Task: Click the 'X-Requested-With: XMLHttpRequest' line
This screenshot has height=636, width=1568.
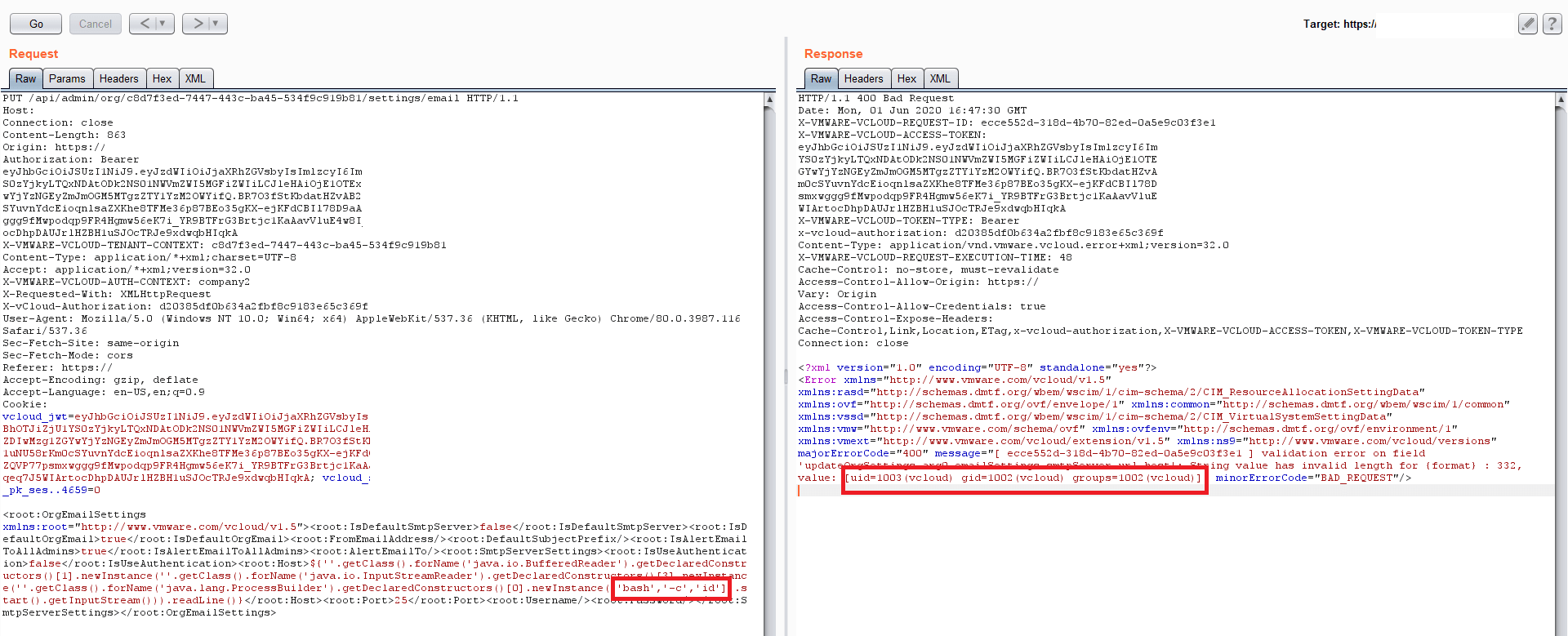Action: (107, 294)
